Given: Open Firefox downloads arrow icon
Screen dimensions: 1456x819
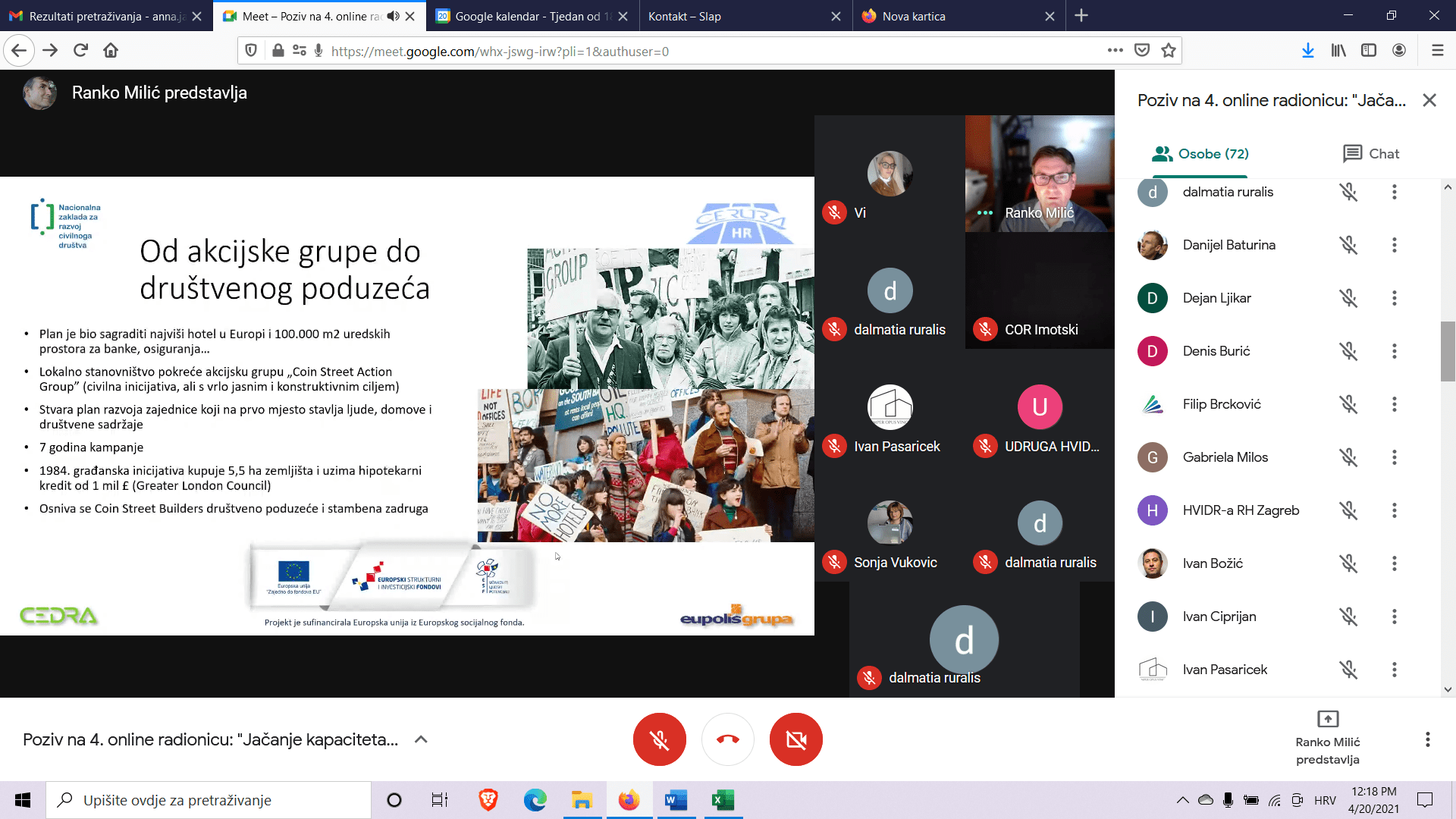Looking at the screenshot, I should tap(1307, 51).
